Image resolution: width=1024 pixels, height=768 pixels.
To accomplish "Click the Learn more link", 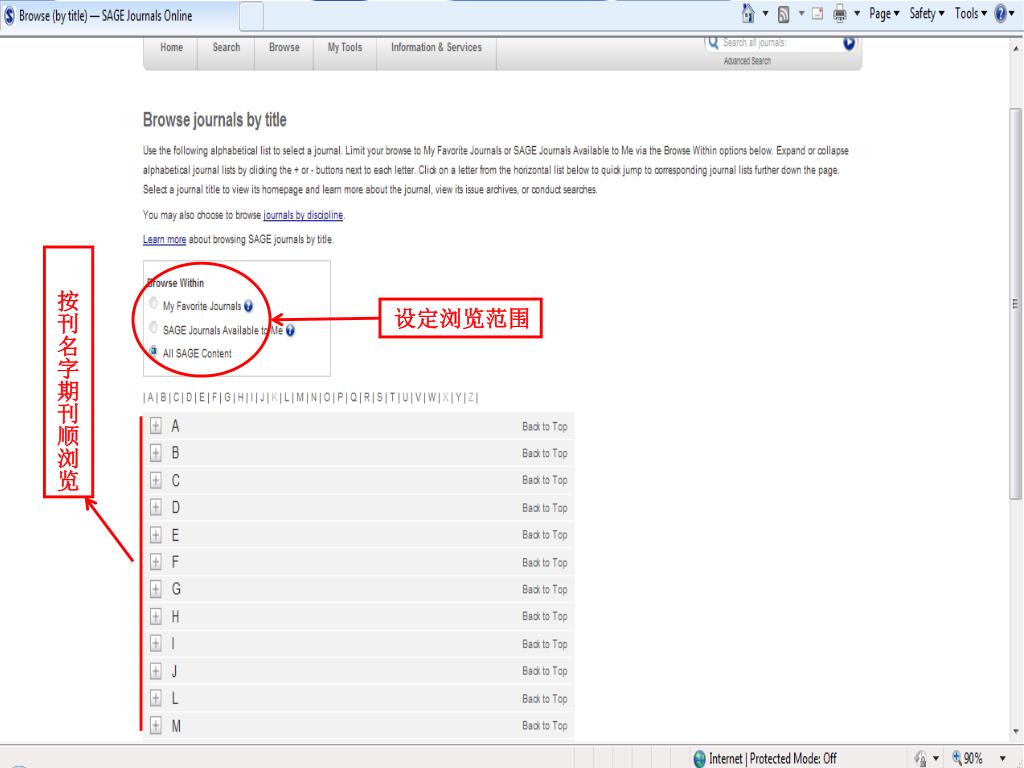I will tap(165, 240).
